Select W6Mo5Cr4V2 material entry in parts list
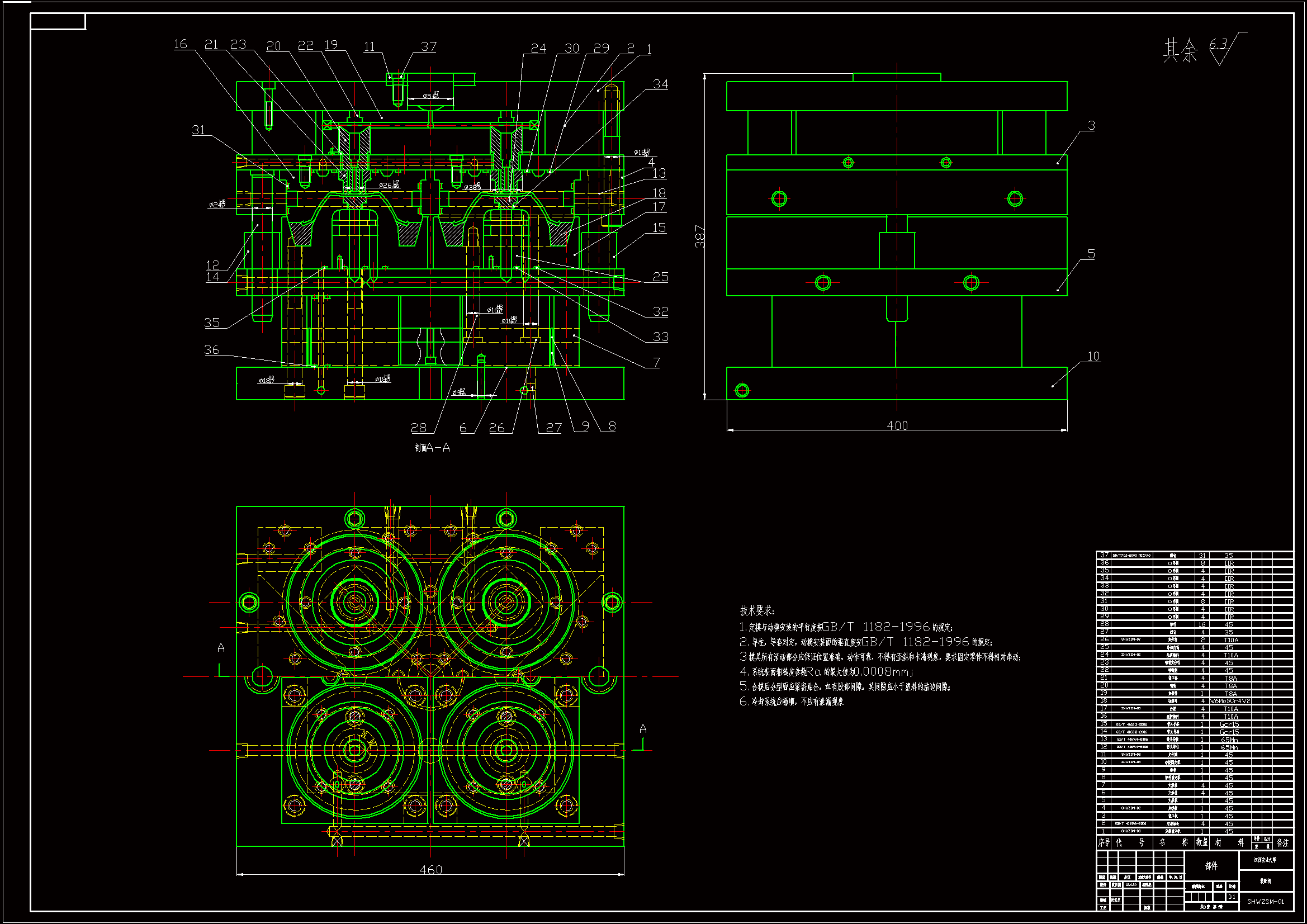 [1230, 702]
